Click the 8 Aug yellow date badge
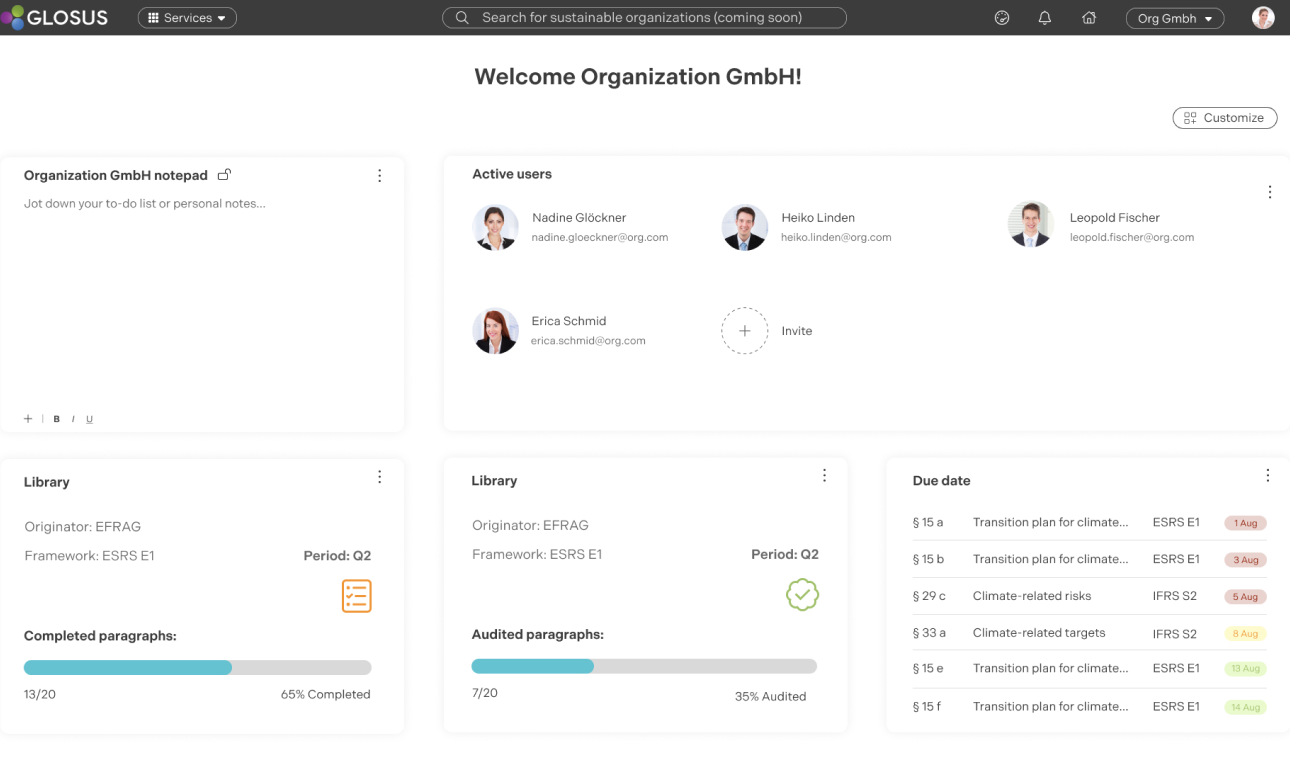The image size is (1290, 765). pos(1246,634)
